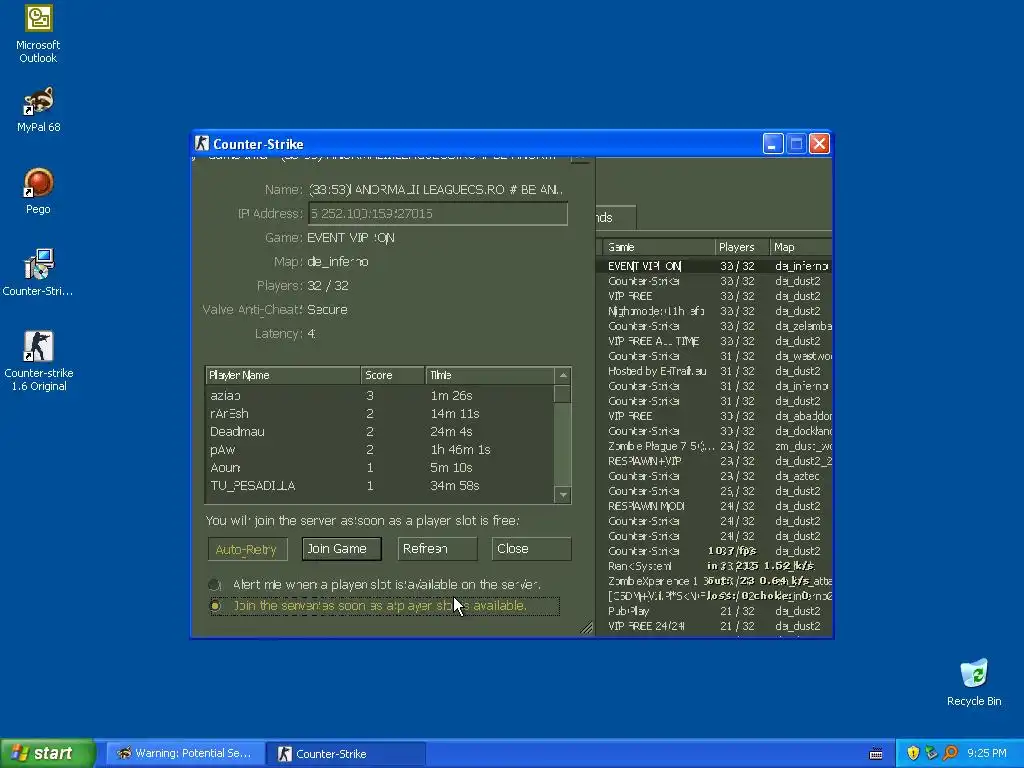The height and width of the screenshot is (768, 1024).
Task: Click the yellow security shield tray icon
Action: click(x=913, y=754)
